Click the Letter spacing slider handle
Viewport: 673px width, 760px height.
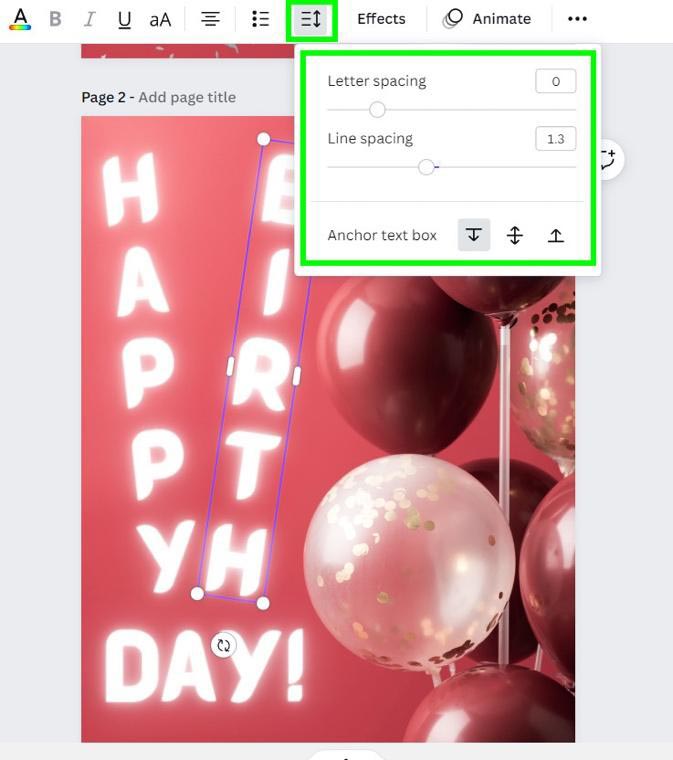pos(377,110)
